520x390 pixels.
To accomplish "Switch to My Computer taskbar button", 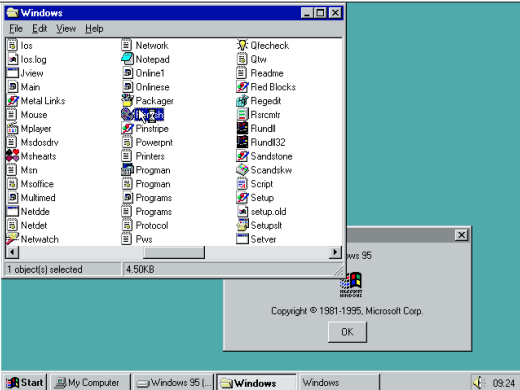I will pos(90,382).
